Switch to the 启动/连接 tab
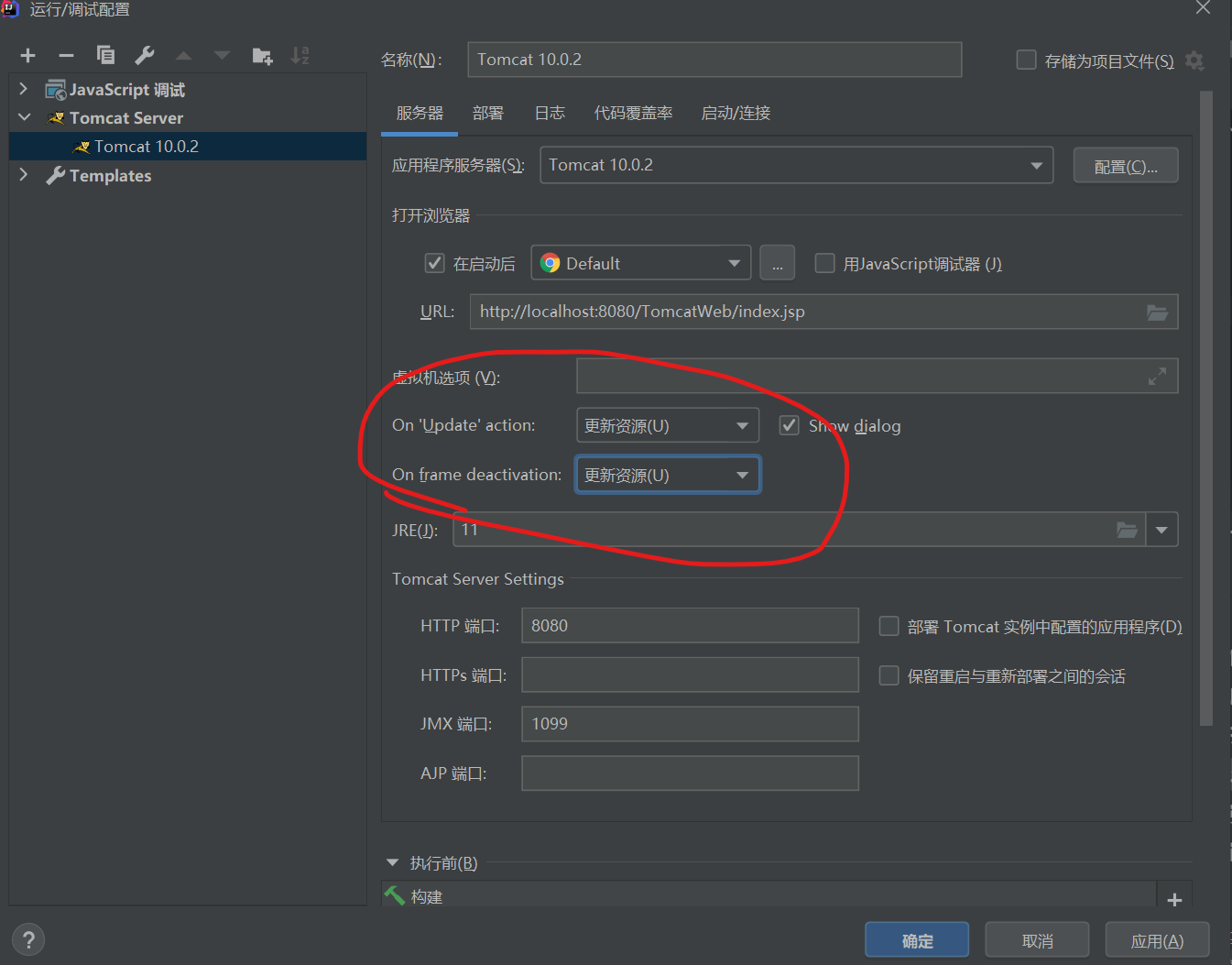The height and width of the screenshot is (965, 1232). (x=736, y=113)
